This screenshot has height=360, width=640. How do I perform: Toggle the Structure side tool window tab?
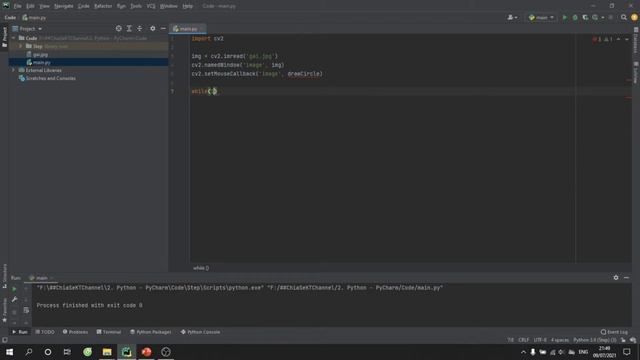(4, 276)
